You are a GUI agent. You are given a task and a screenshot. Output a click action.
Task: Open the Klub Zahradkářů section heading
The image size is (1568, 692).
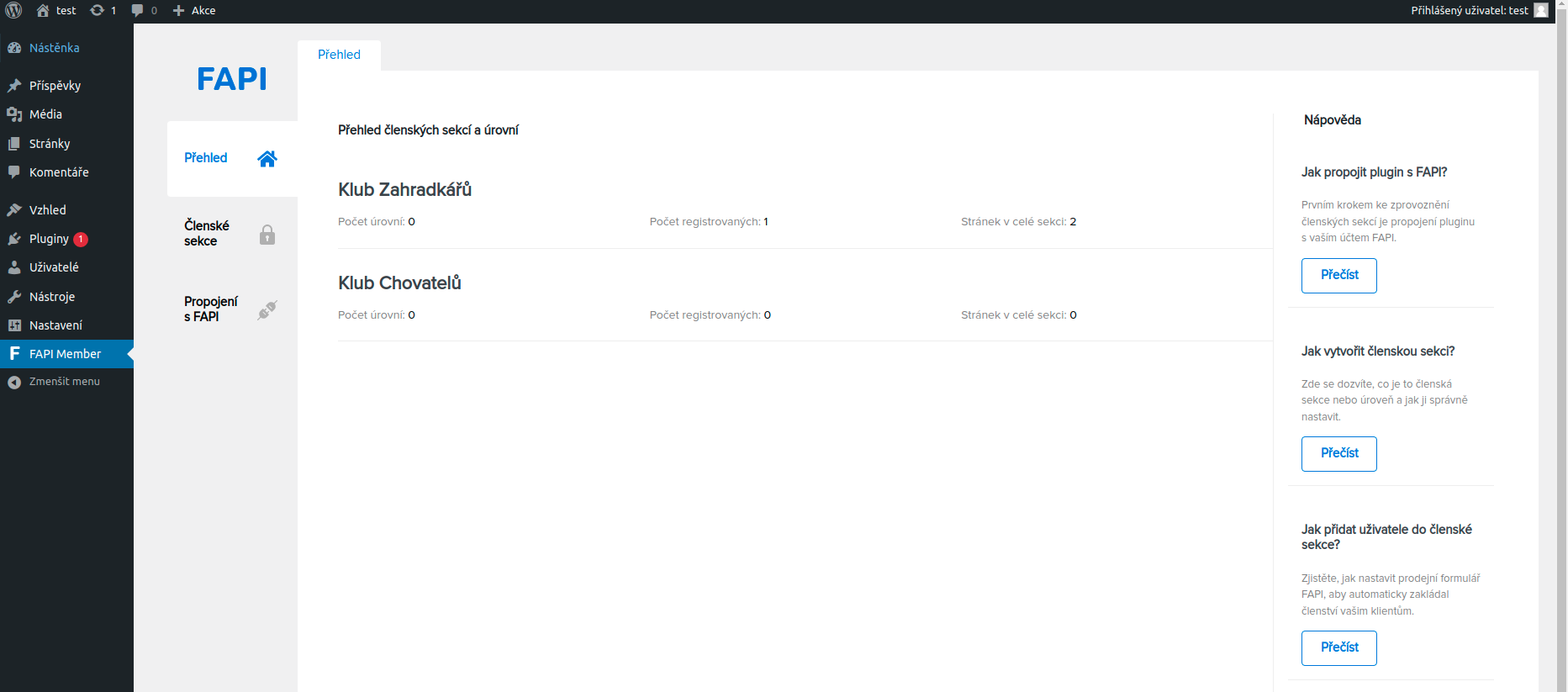coord(404,190)
